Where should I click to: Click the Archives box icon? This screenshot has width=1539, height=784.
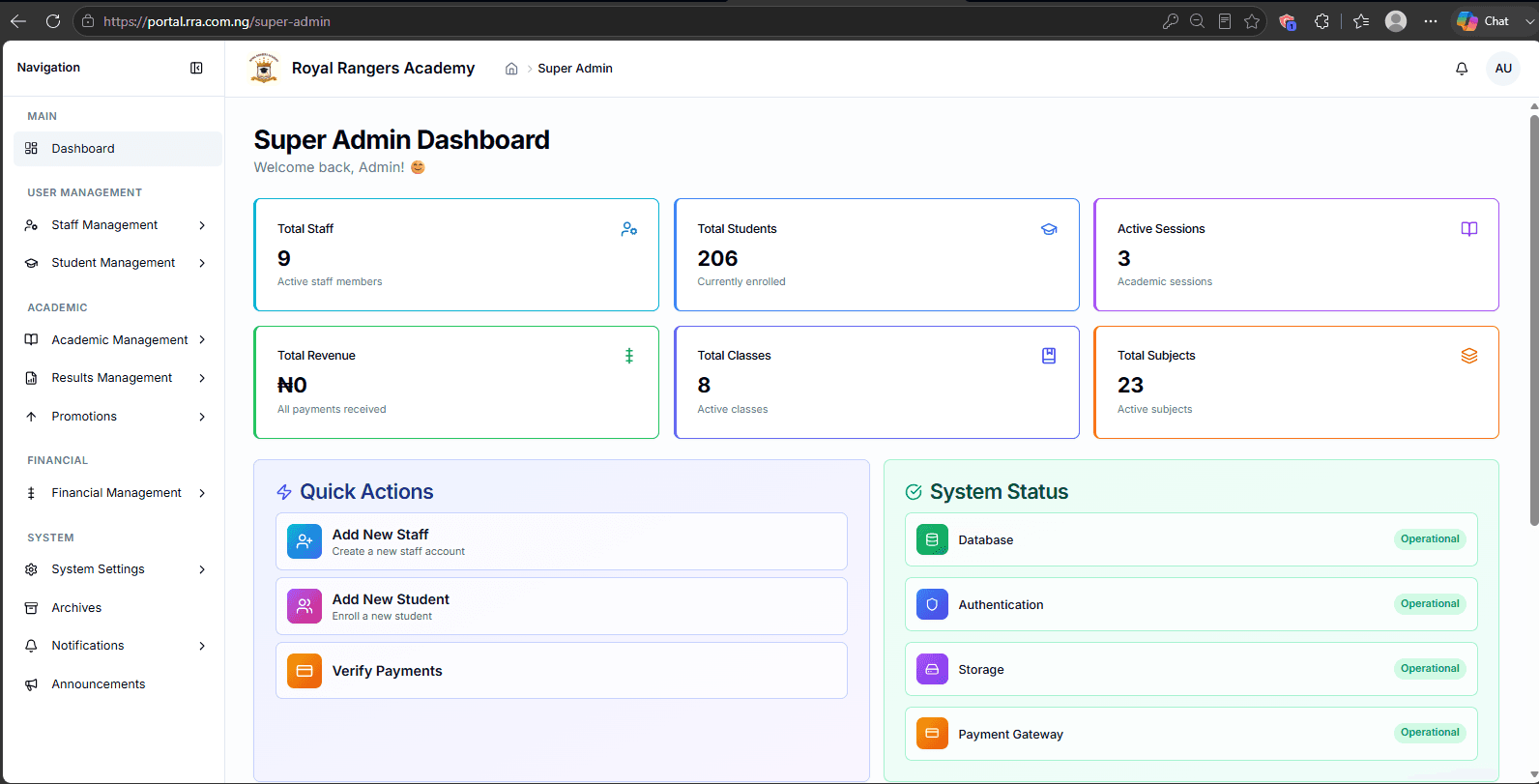coord(31,608)
